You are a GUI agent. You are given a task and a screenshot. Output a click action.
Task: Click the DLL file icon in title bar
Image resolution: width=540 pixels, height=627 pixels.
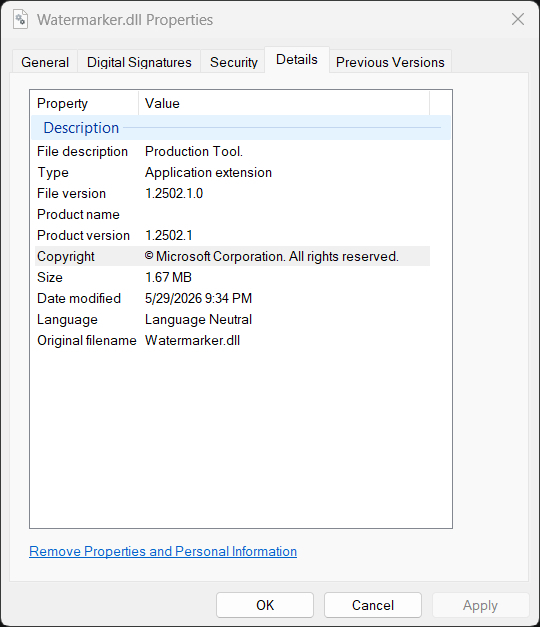20,19
